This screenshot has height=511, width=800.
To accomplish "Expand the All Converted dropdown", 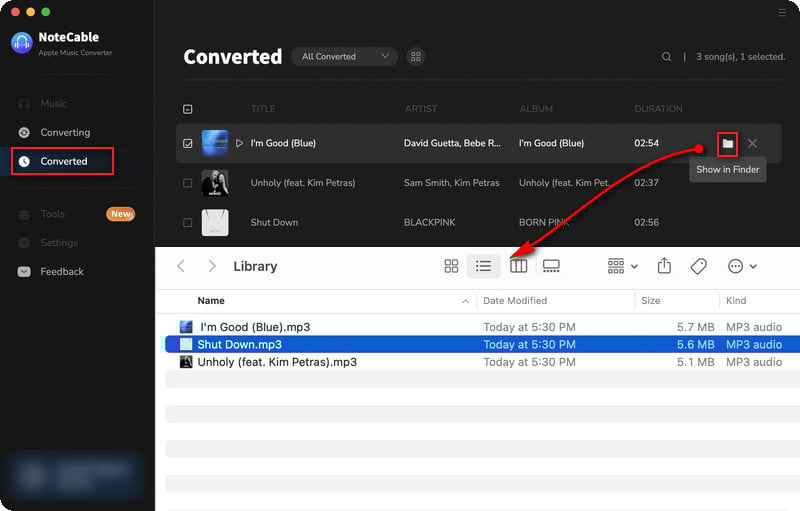I will (x=344, y=57).
